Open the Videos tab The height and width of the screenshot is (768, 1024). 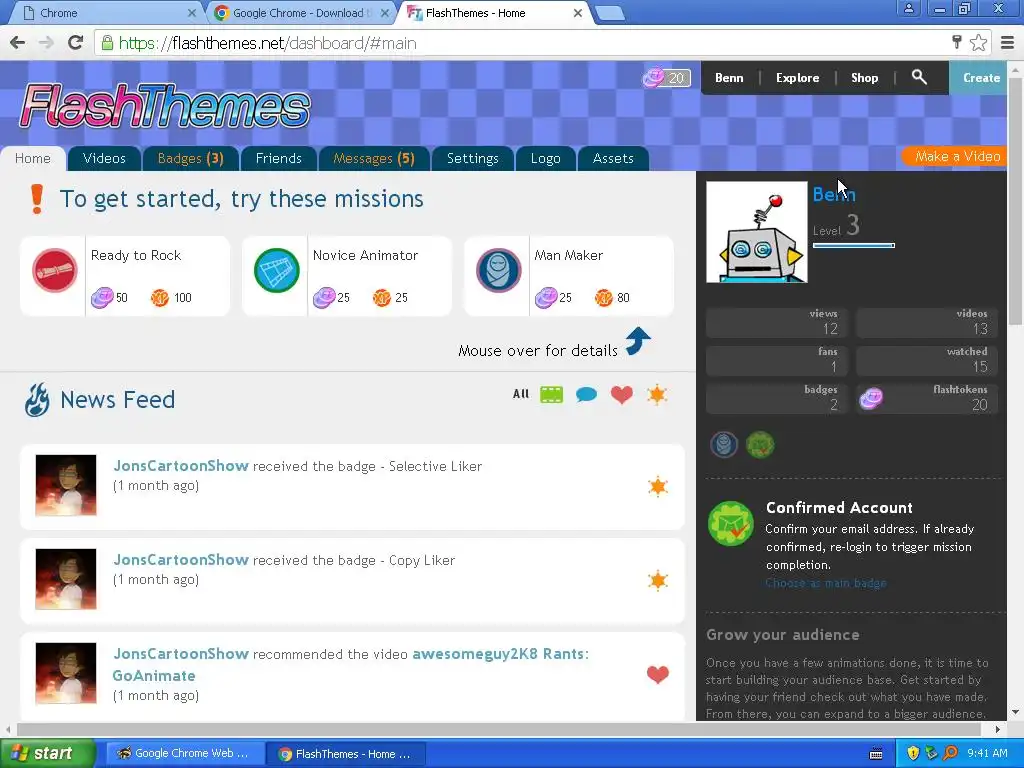click(x=104, y=159)
